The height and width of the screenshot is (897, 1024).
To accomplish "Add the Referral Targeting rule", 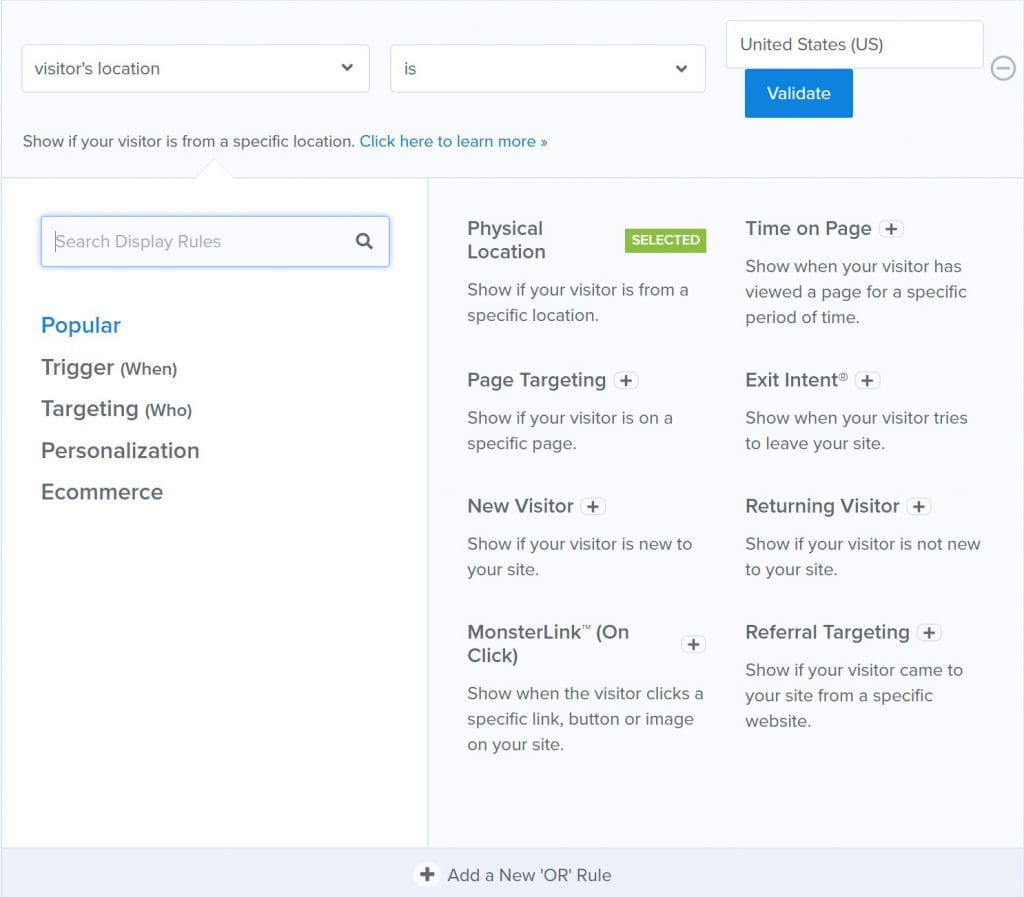I will pyautogui.click(x=929, y=632).
